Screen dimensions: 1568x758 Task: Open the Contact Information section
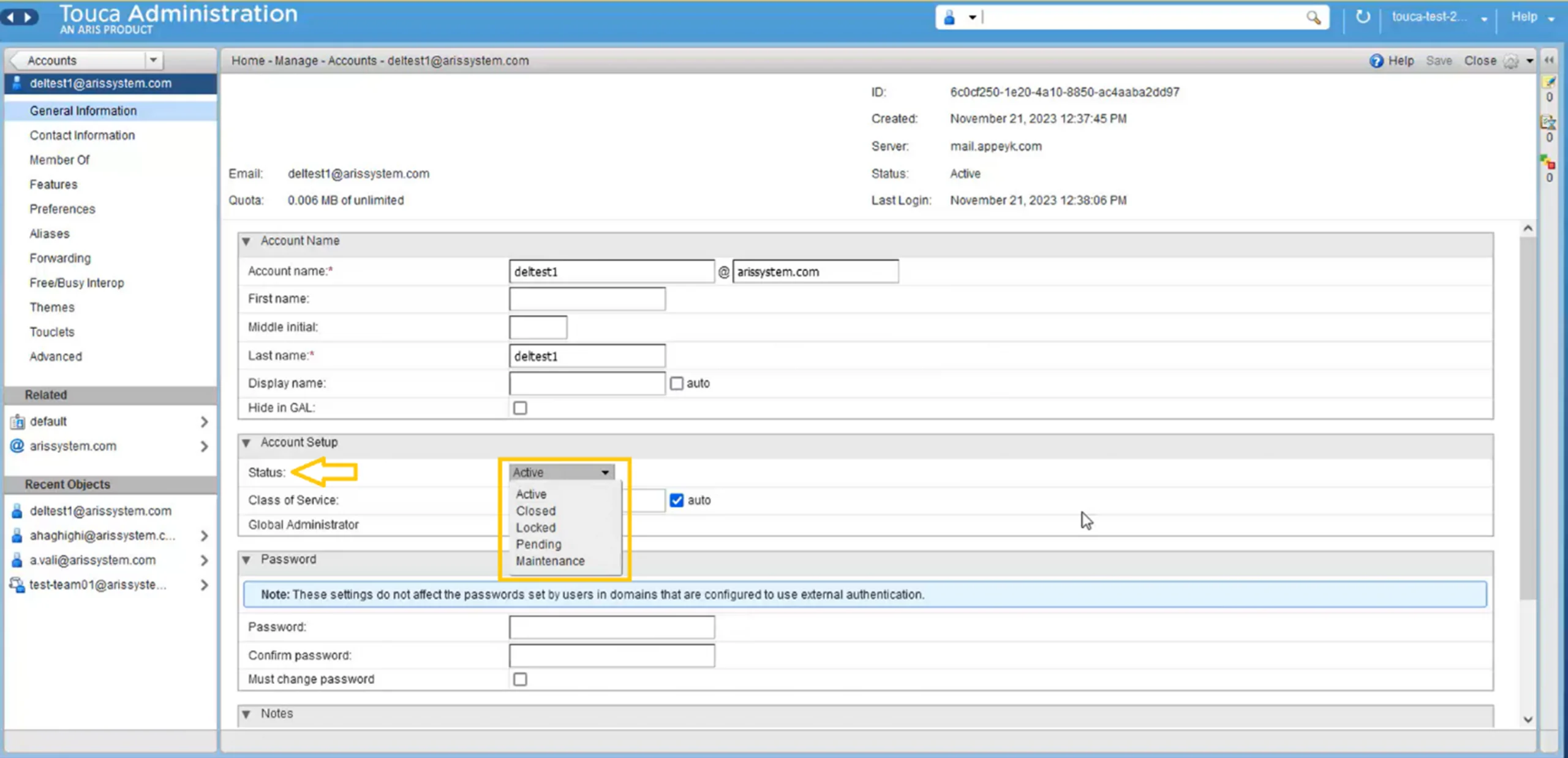pyautogui.click(x=82, y=135)
